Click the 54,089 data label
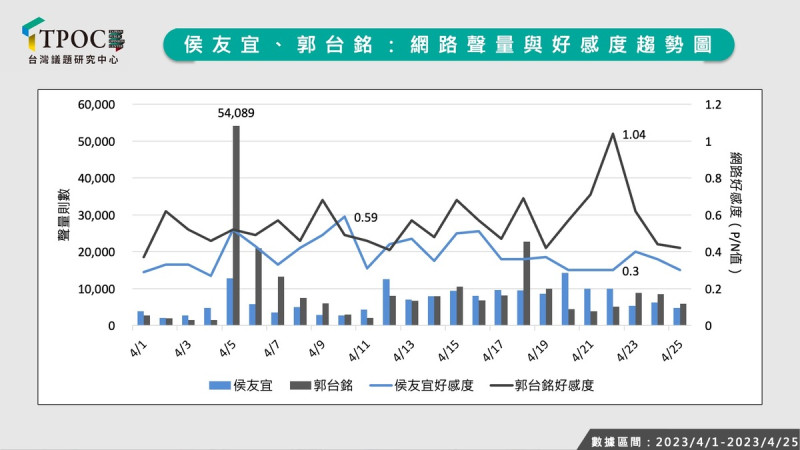The width and height of the screenshot is (800, 450). tap(236, 113)
